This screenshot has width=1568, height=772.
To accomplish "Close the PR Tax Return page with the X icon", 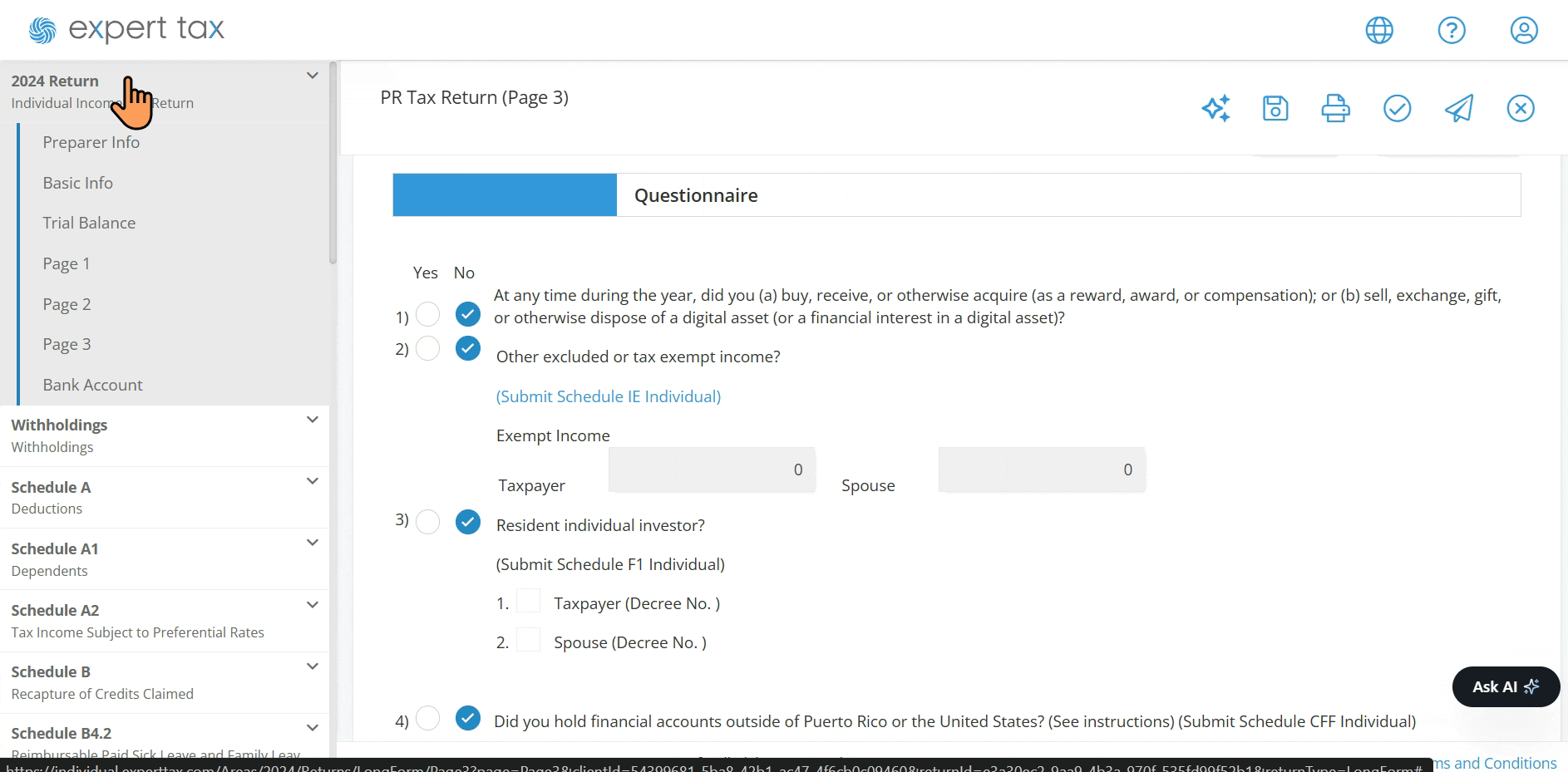I will [x=1521, y=109].
